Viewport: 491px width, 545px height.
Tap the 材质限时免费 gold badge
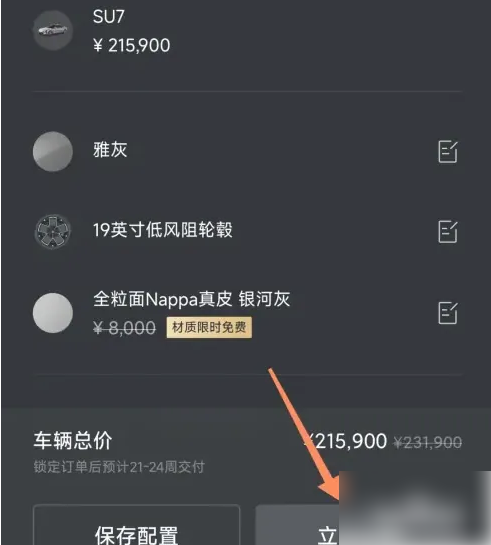(209, 327)
